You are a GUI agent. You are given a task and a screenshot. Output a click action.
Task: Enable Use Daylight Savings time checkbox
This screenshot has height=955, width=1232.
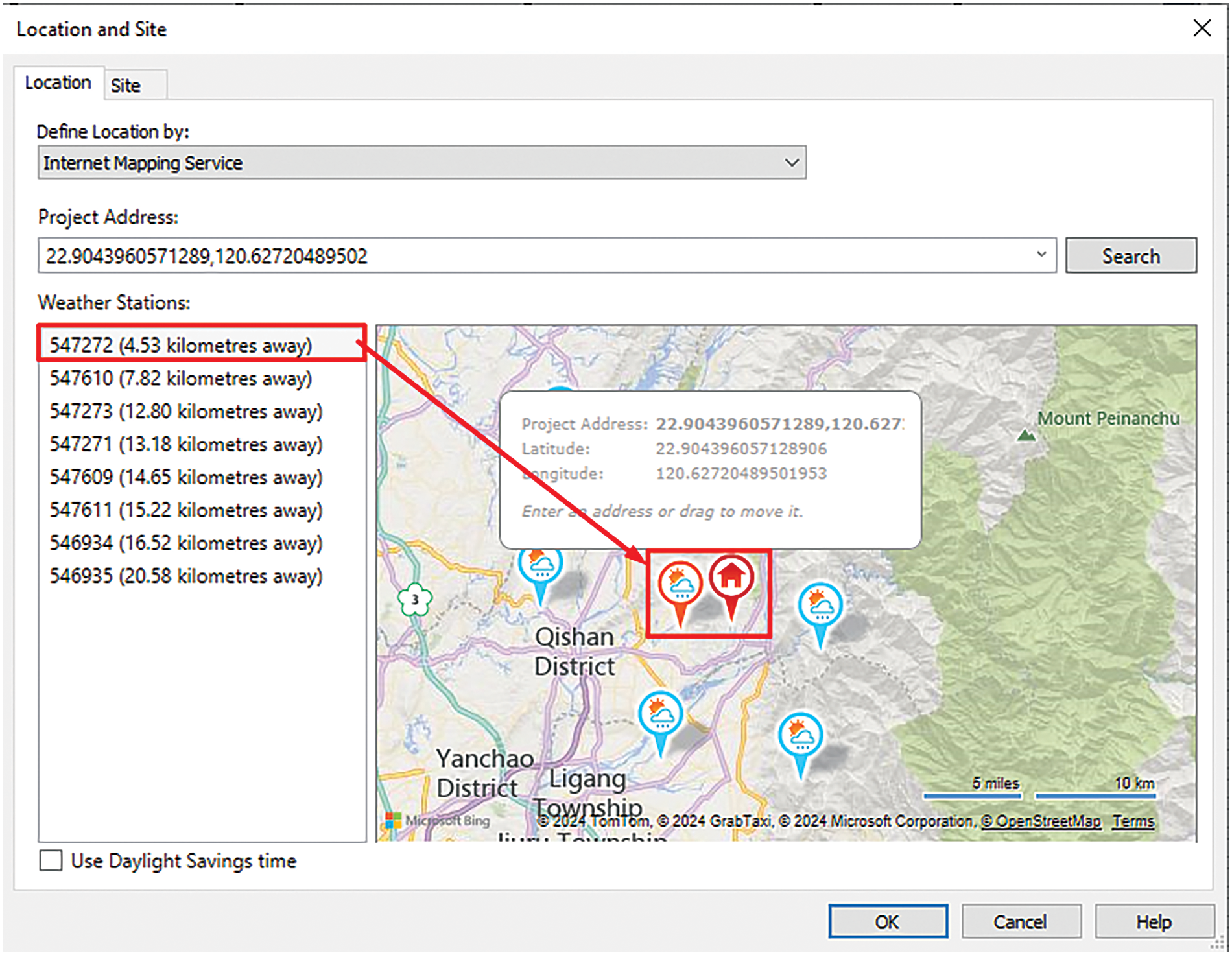51,861
